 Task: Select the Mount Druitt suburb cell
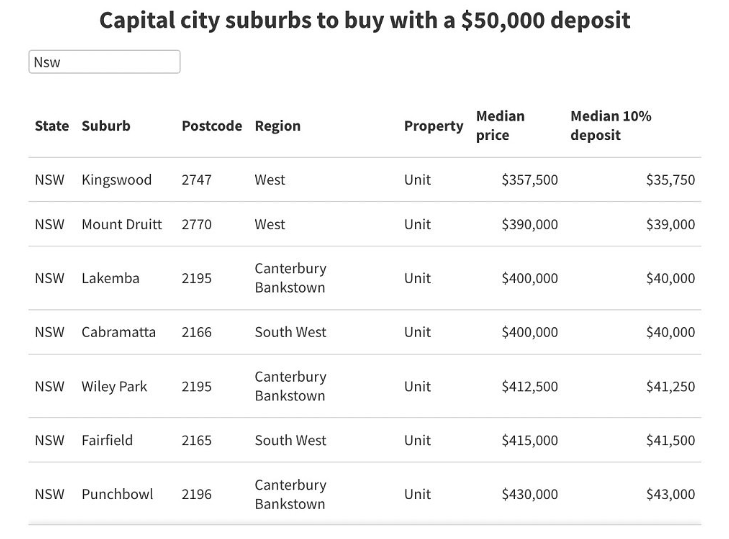point(122,224)
